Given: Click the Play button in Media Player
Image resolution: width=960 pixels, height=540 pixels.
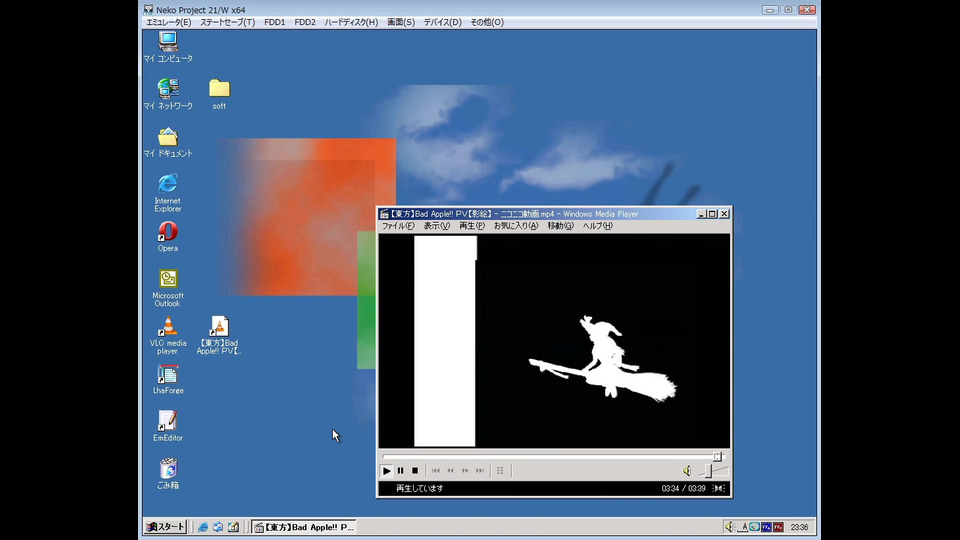Looking at the screenshot, I should (x=386, y=471).
